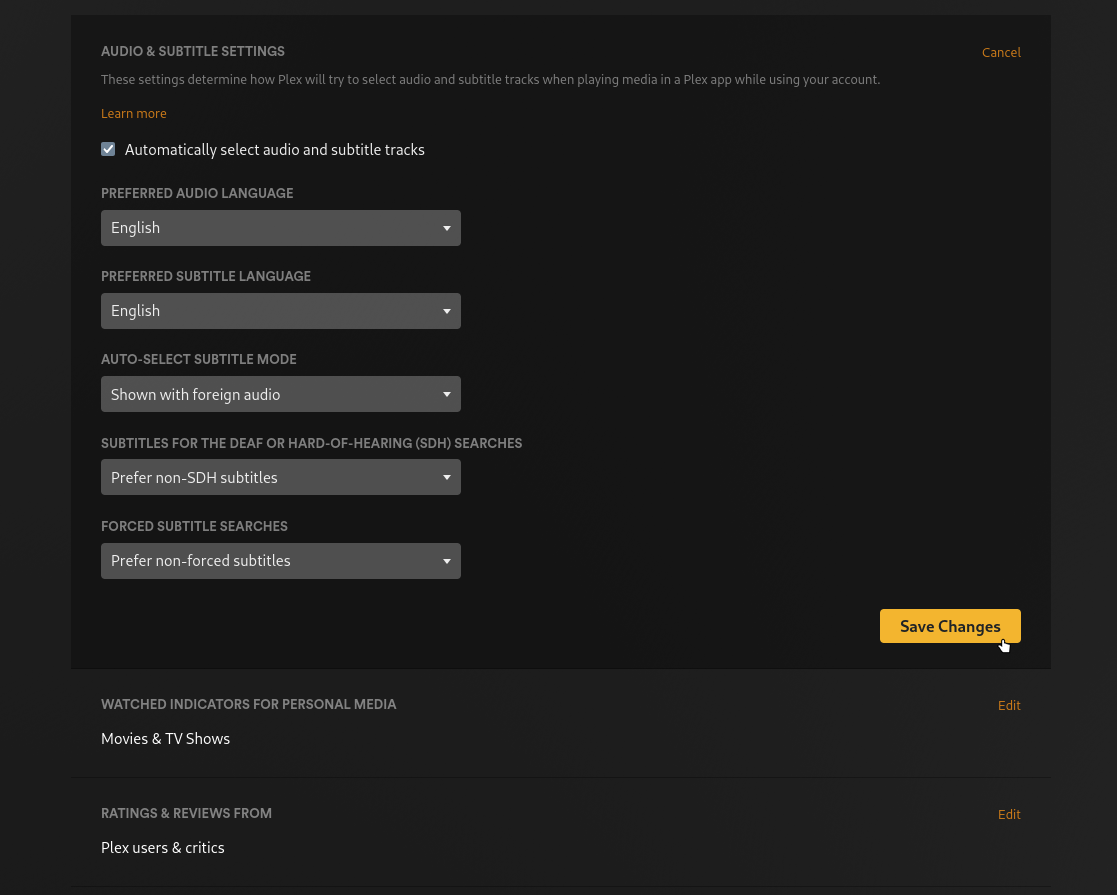
Task: Edit watched indicators for personal media
Action: (1009, 705)
